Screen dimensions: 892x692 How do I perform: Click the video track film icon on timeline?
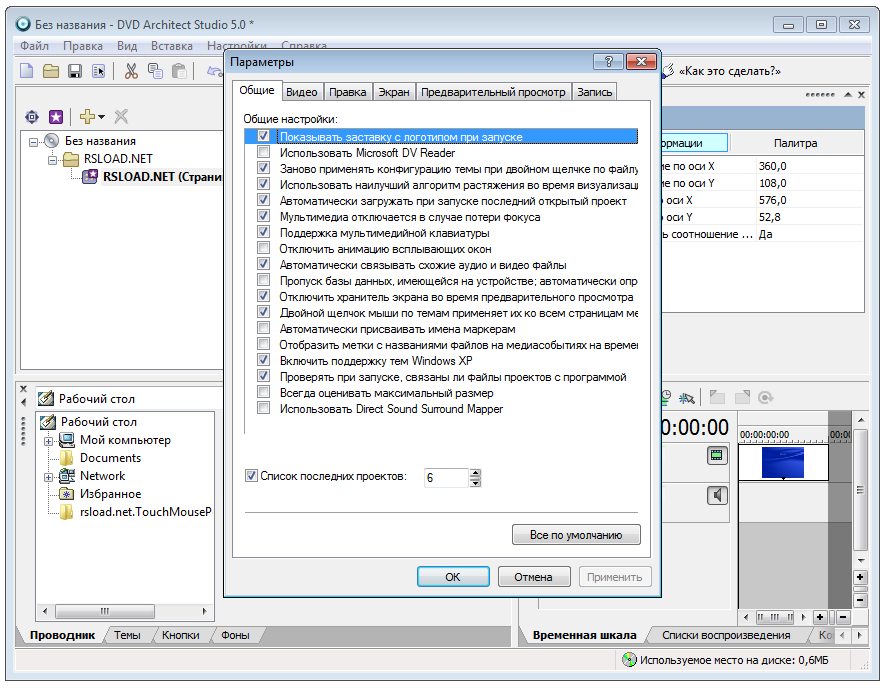pyautogui.click(x=717, y=455)
